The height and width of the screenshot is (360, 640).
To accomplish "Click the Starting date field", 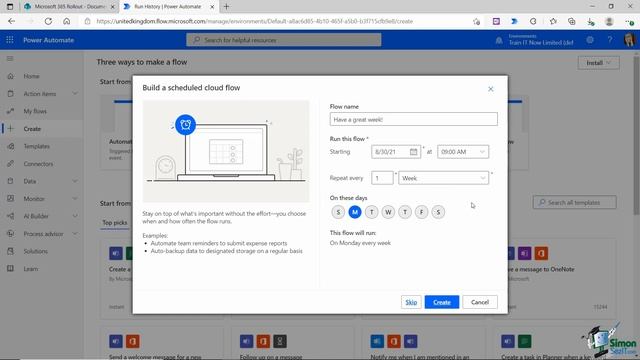I will pos(396,152).
